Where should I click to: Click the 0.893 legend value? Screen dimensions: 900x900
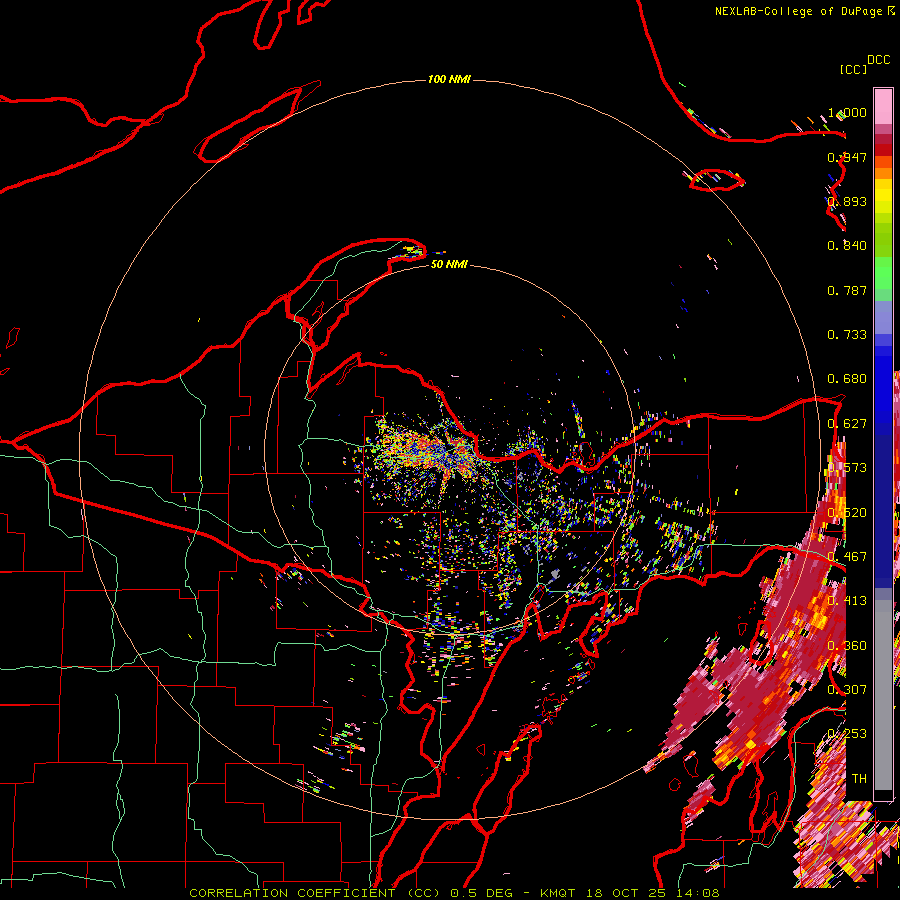coord(847,201)
